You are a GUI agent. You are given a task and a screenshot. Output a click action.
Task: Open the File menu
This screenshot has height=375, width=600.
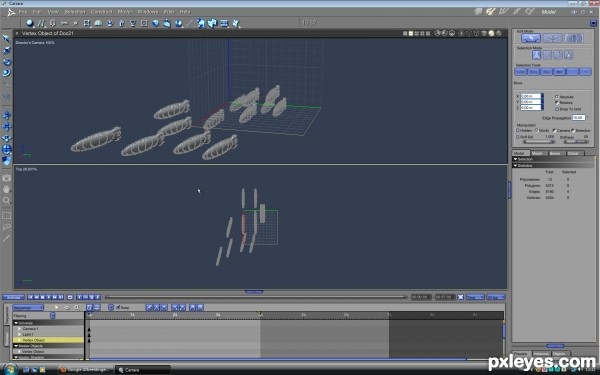(23, 12)
